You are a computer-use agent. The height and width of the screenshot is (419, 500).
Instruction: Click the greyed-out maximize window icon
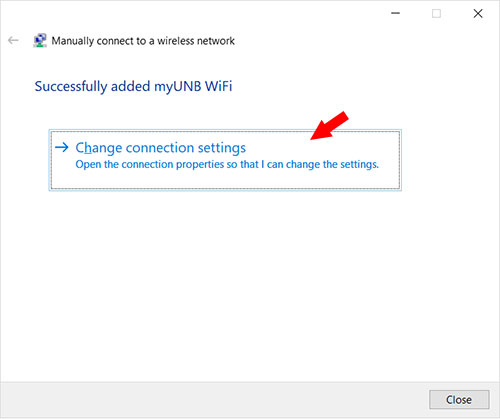(436, 13)
